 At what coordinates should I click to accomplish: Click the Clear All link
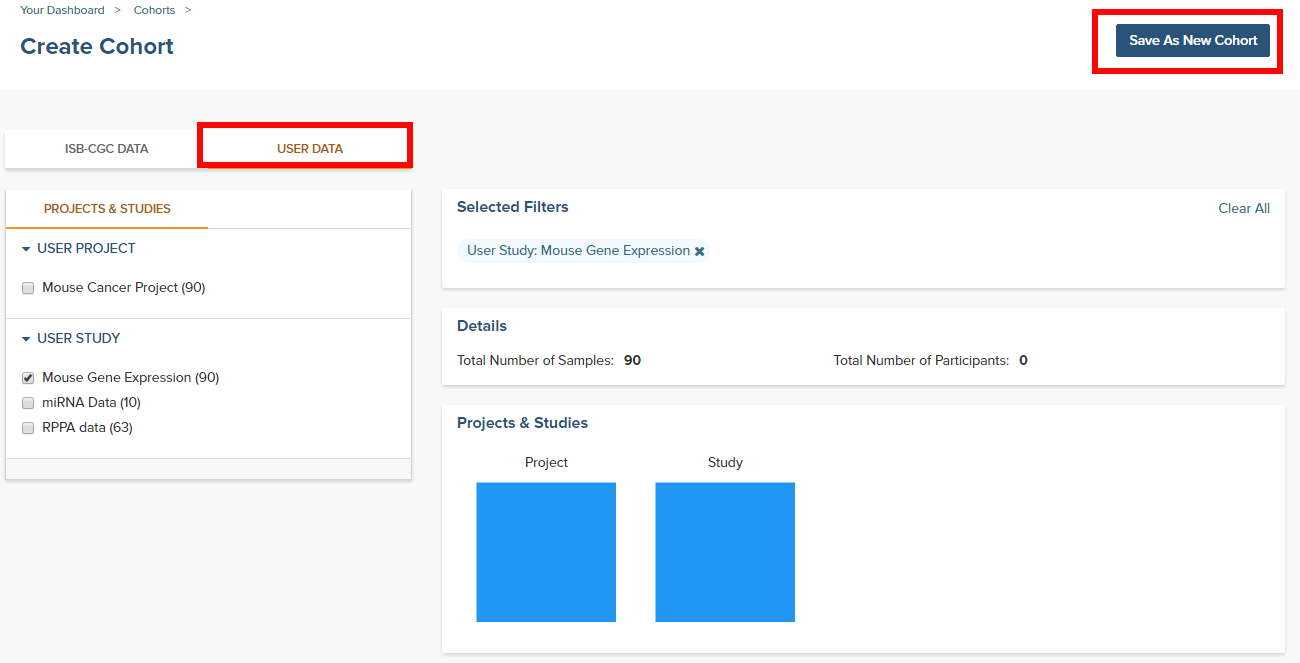click(x=1244, y=208)
